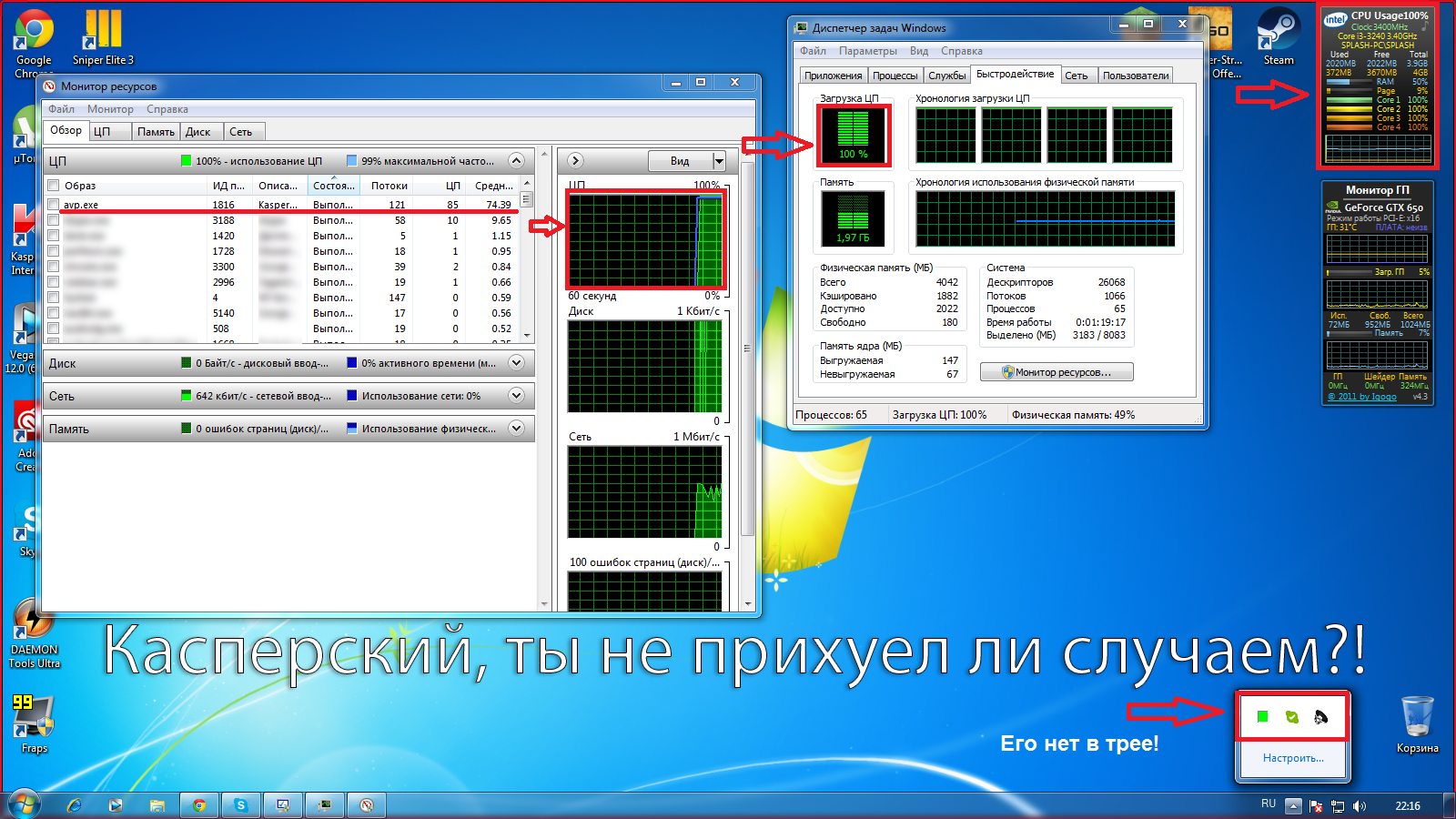The image size is (1456, 819).
Task: Open Action Center flag tray icon
Action: pyautogui.click(x=1316, y=805)
